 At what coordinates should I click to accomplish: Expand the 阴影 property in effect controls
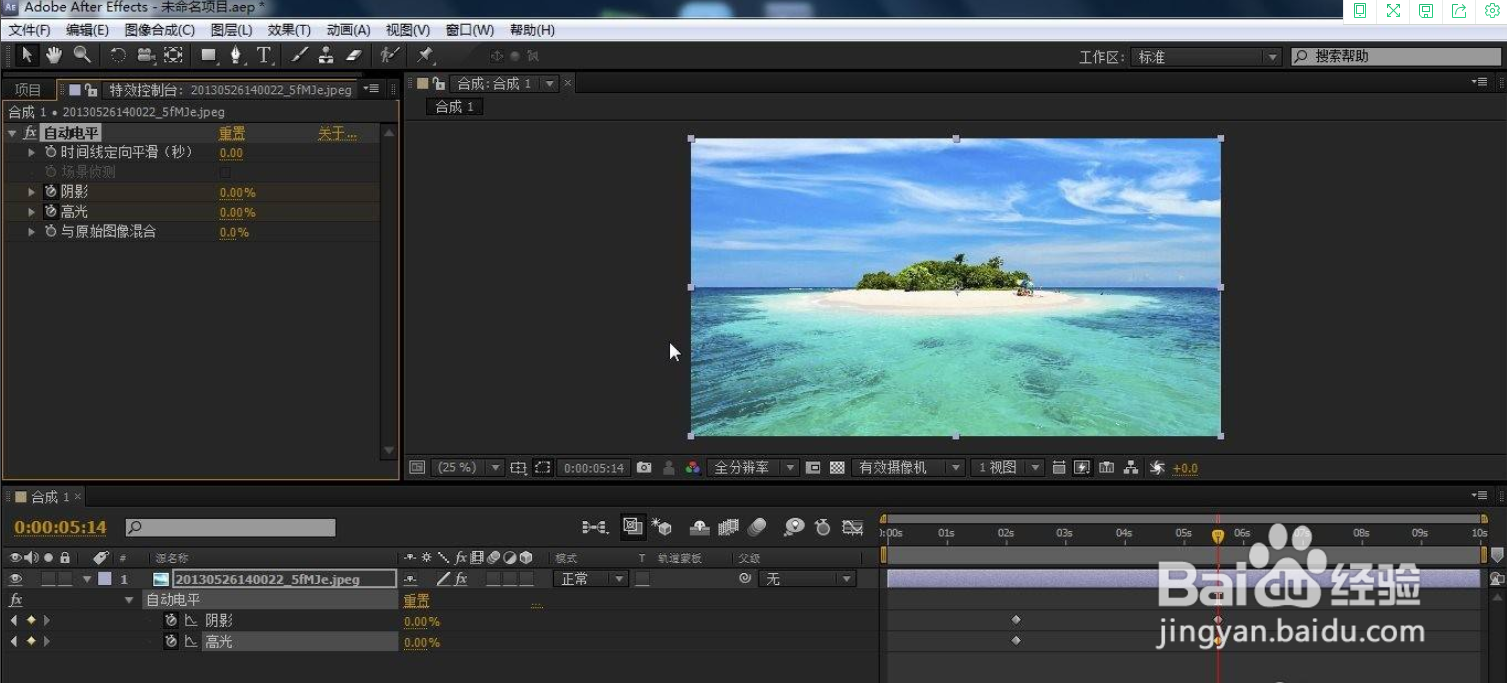click(31, 192)
